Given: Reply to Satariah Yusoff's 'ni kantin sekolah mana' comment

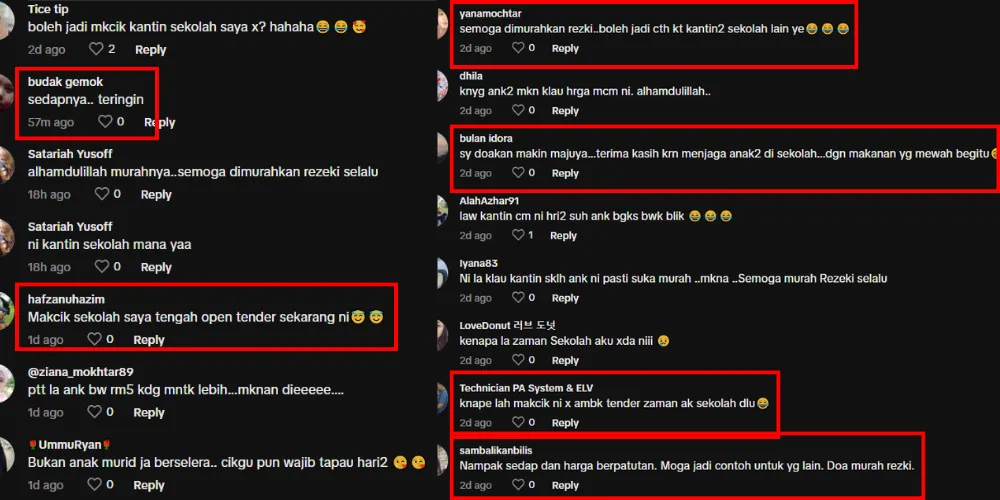Looking at the screenshot, I should 156,267.
